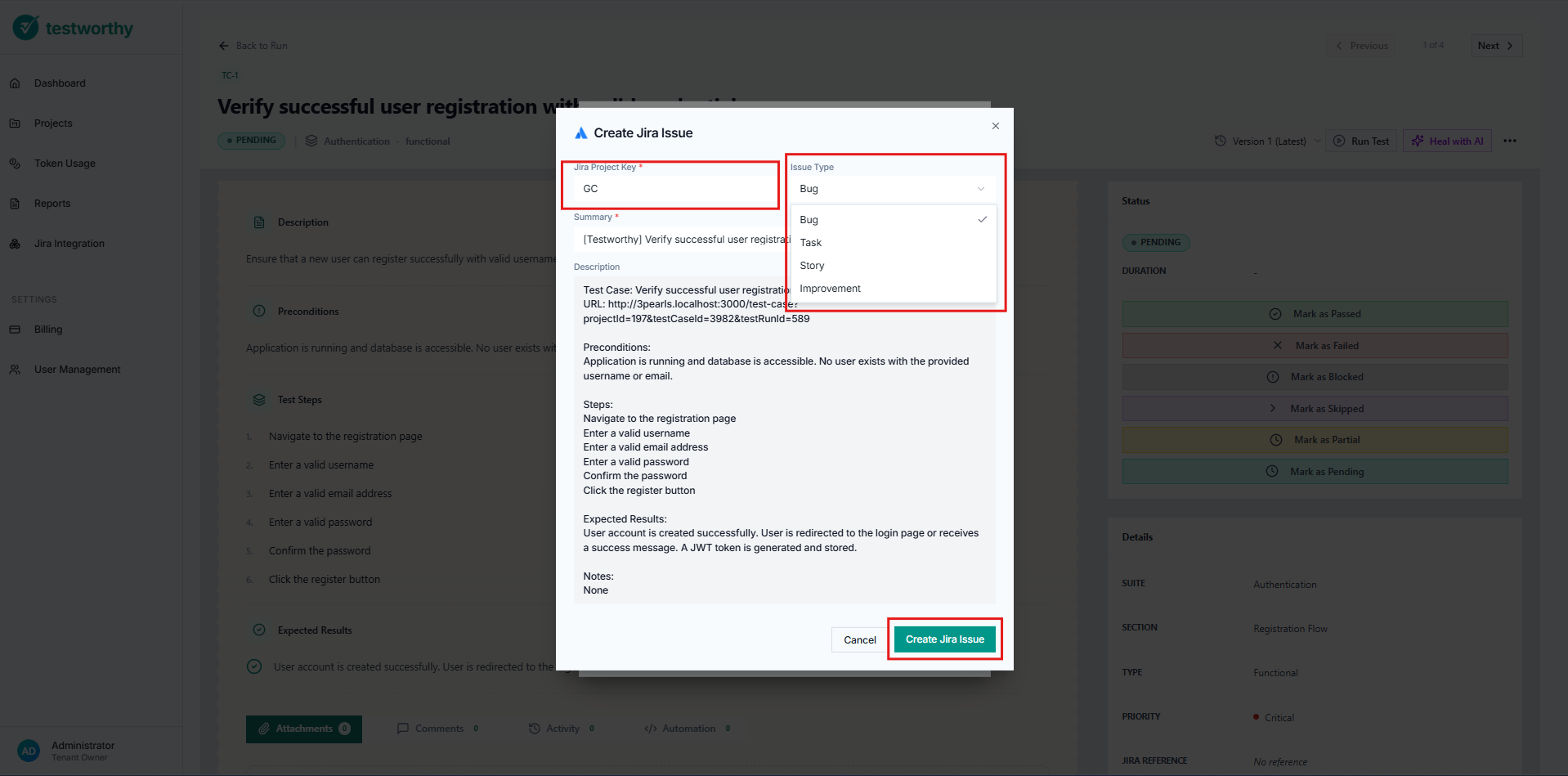This screenshot has height=776, width=1568.
Task: Click Mark as Pending
Action: coord(1315,472)
